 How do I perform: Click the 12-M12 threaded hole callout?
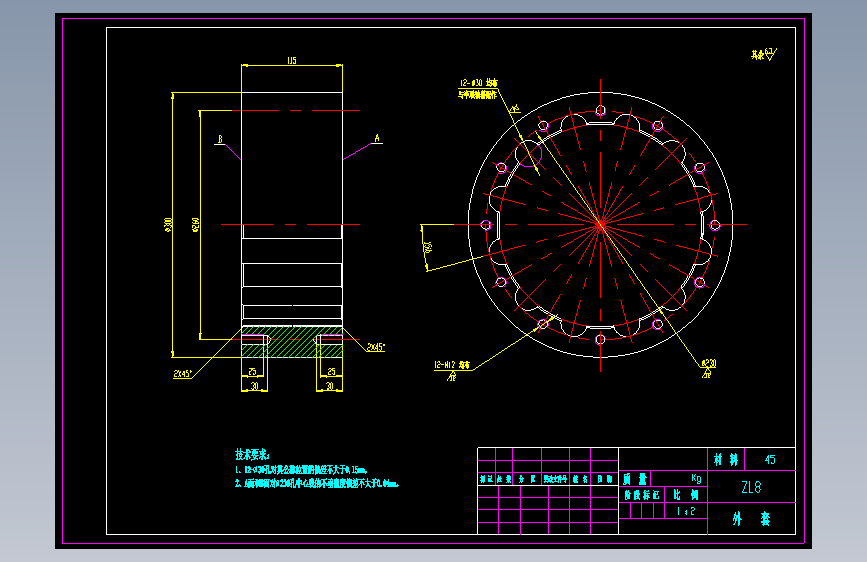tap(452, 365)
